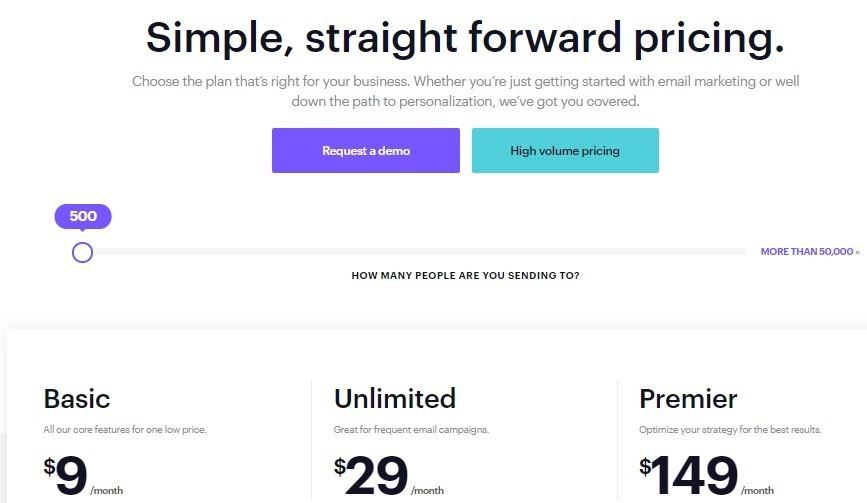Click the $29 Unlimited price

[372, 476]
